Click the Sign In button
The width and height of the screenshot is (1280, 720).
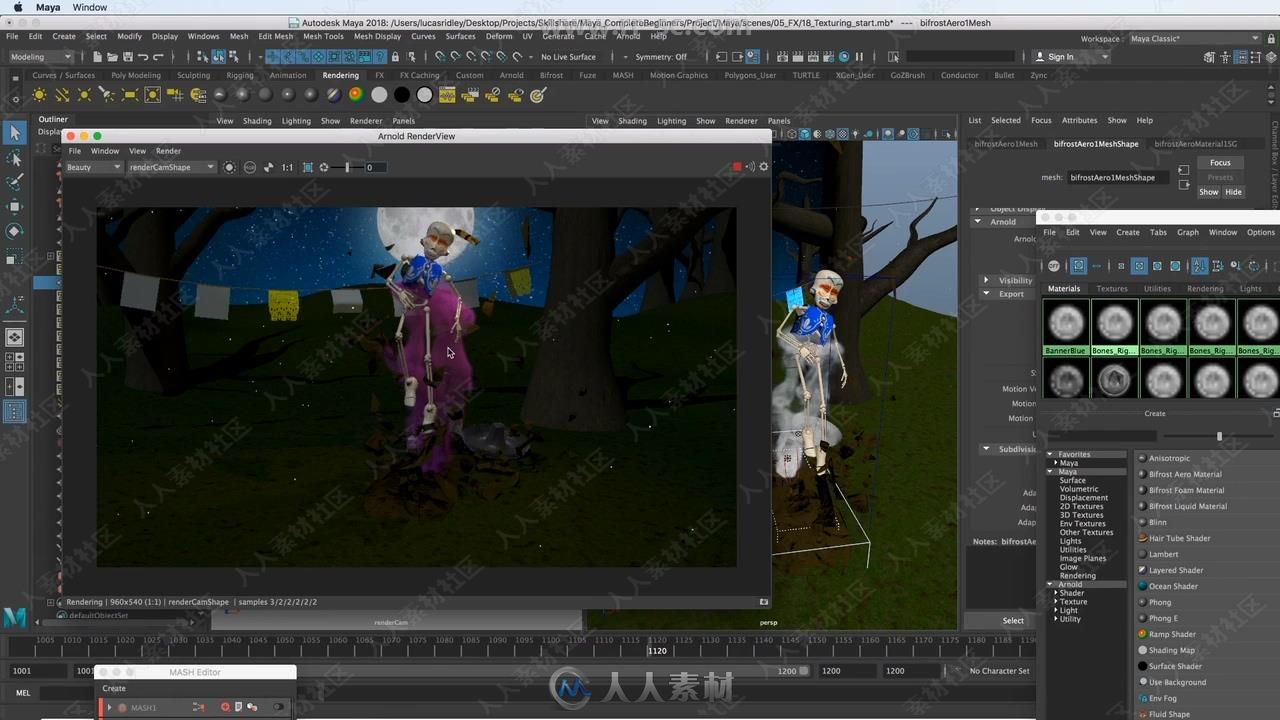[1061, 57]
